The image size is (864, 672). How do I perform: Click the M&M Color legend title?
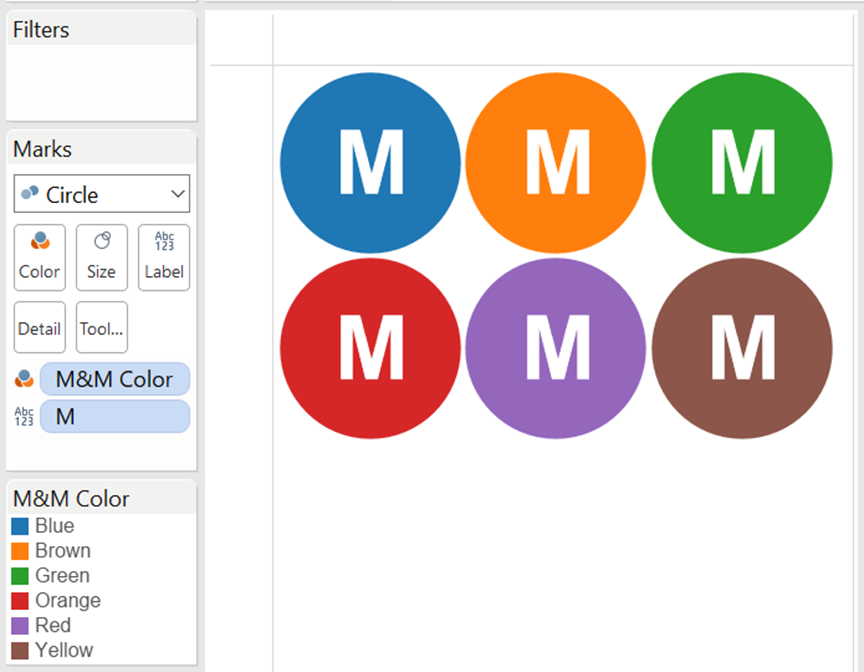point(69,498)
